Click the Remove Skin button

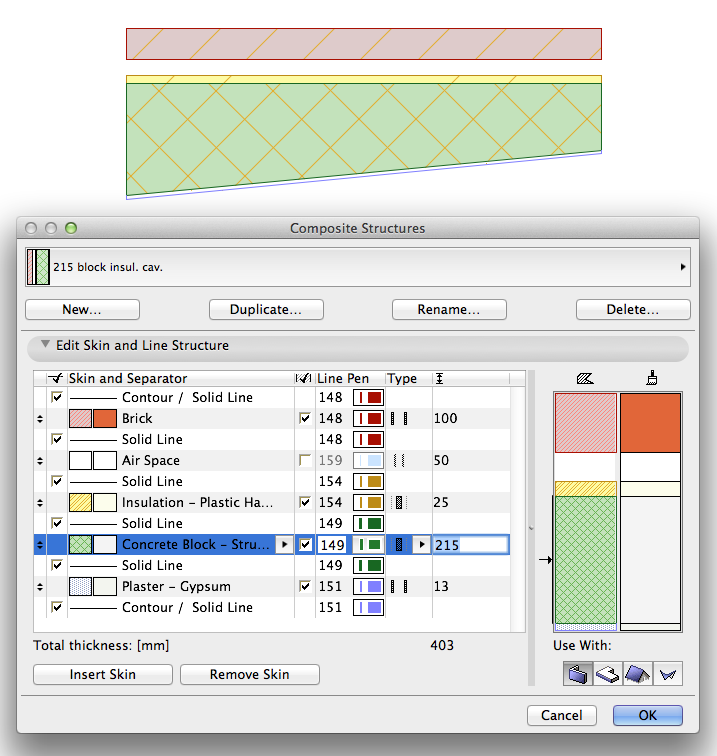pyautogui.click(x=250, y=675)
